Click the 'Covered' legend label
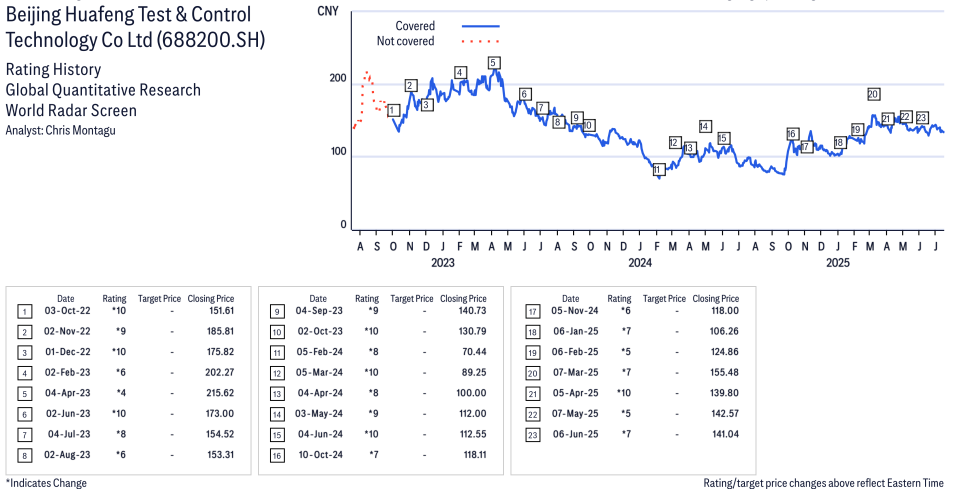Viewport: 955px width, 489px height. point(415,26)
